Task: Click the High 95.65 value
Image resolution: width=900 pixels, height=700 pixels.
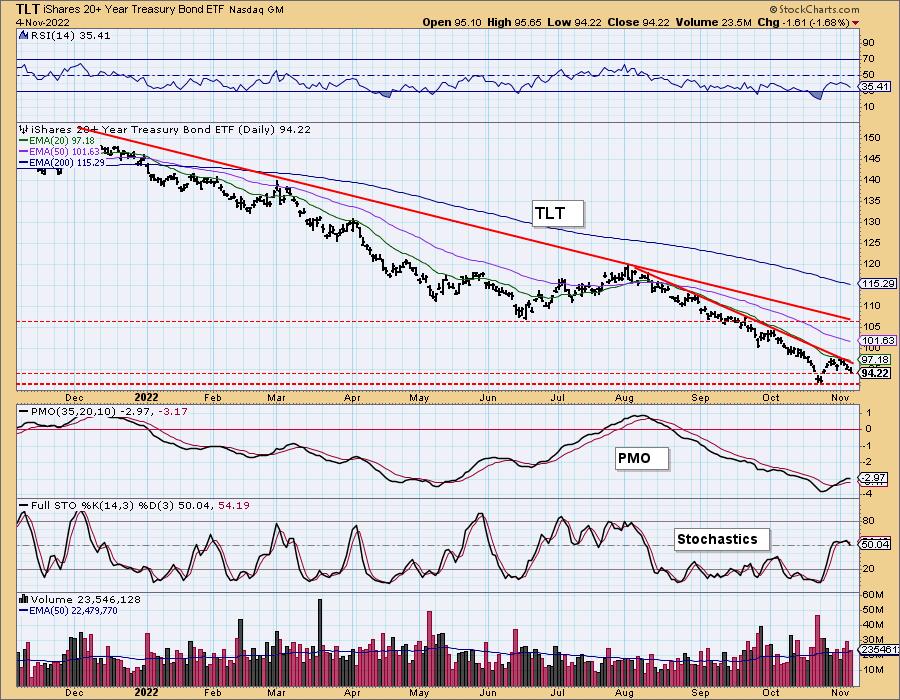Action: (514, 22)
